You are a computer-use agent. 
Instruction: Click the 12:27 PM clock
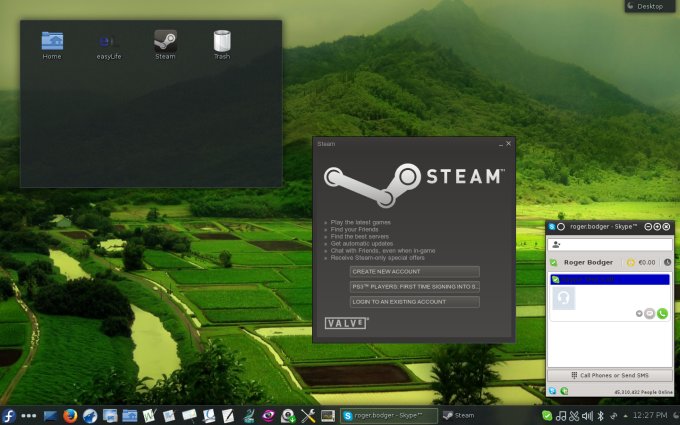(650, 415)
